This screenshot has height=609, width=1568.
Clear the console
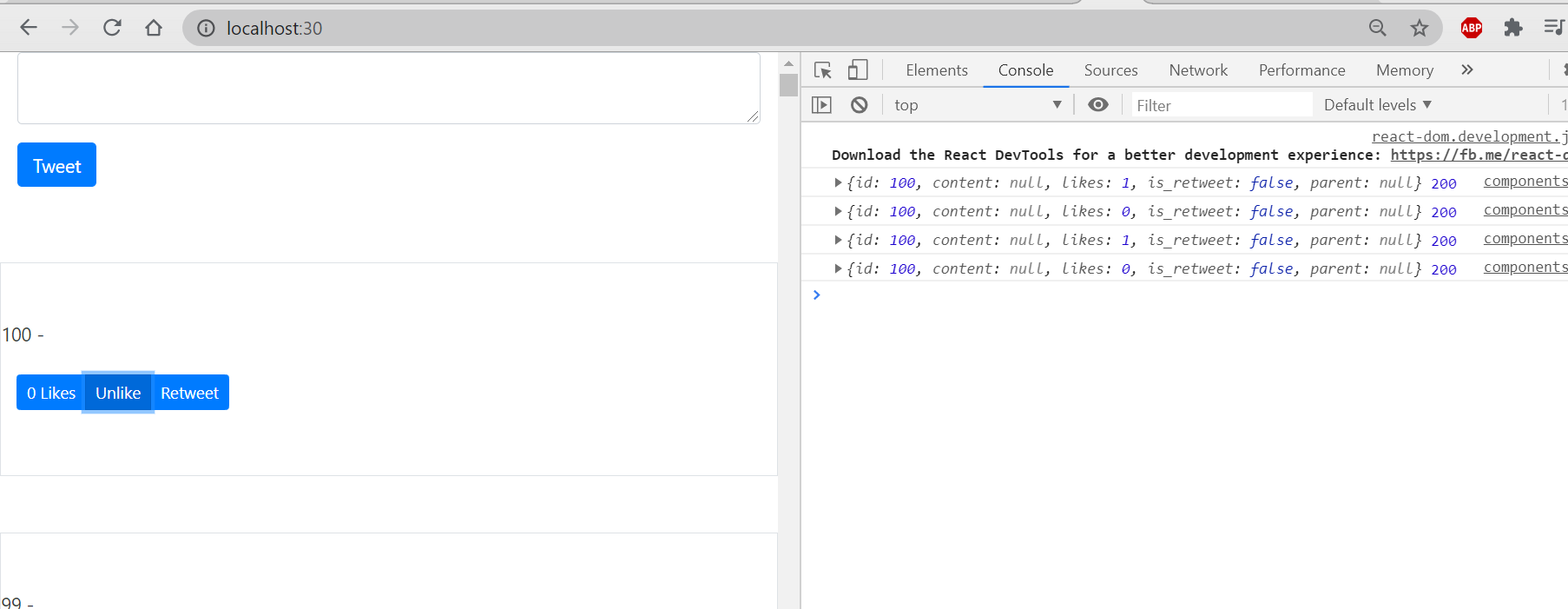point(860,105)
